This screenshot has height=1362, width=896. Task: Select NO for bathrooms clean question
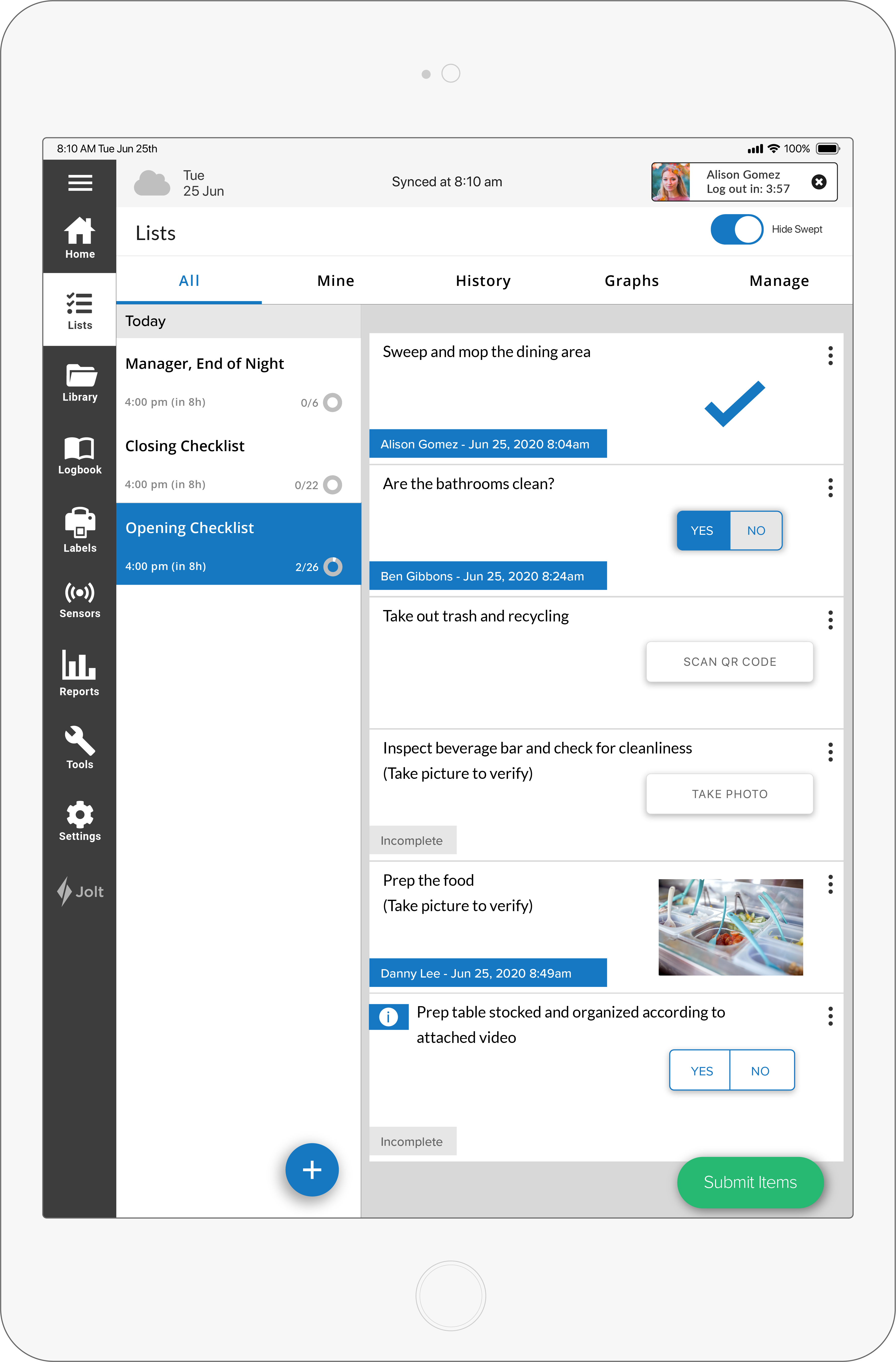[755, 530]
